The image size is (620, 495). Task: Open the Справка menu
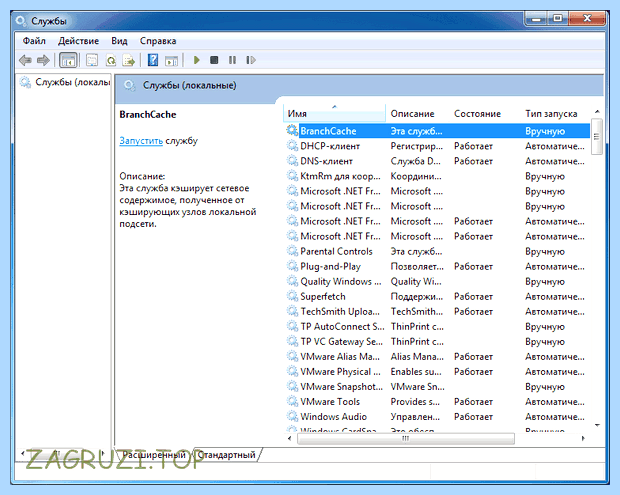point(158,41)
